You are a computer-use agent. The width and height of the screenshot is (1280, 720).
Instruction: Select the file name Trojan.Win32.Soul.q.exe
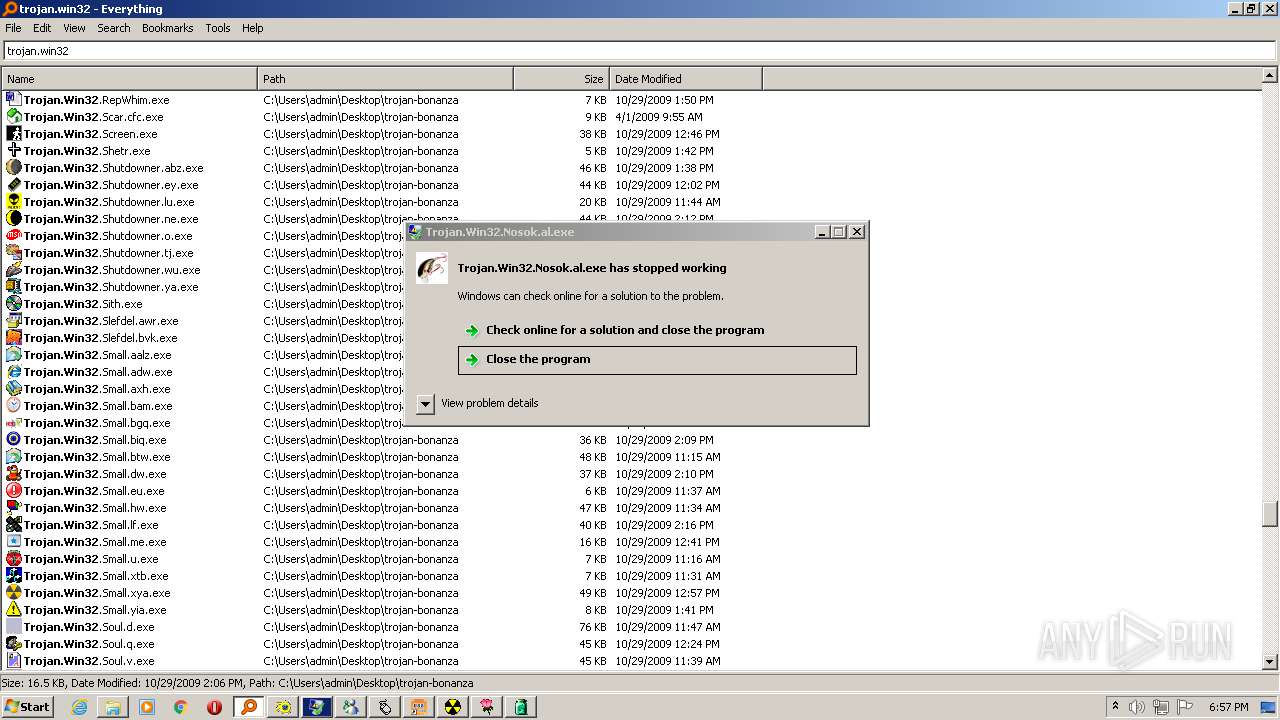coord(89,644)
